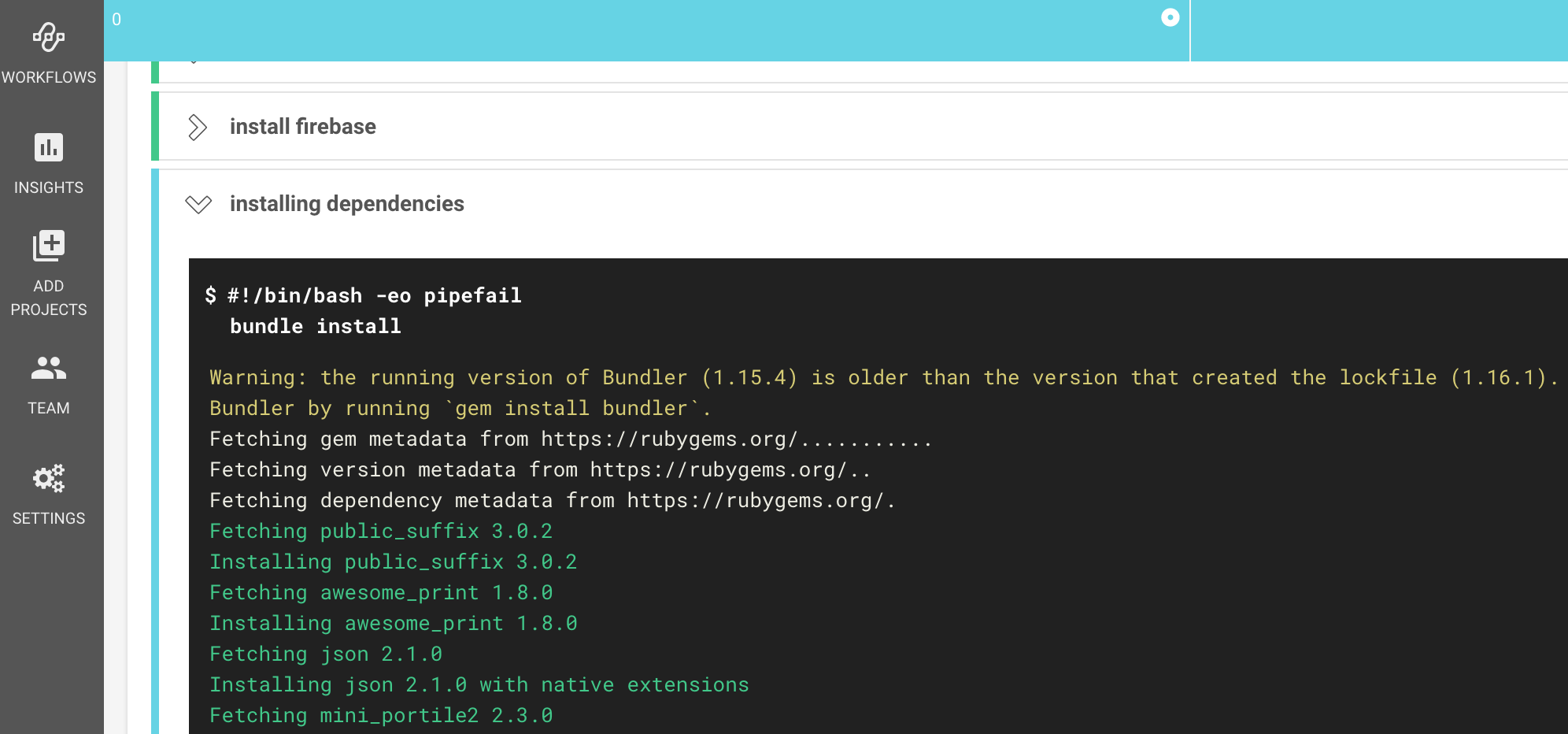
Task: Click the circular indicator in top bar
Action: 1170,17
